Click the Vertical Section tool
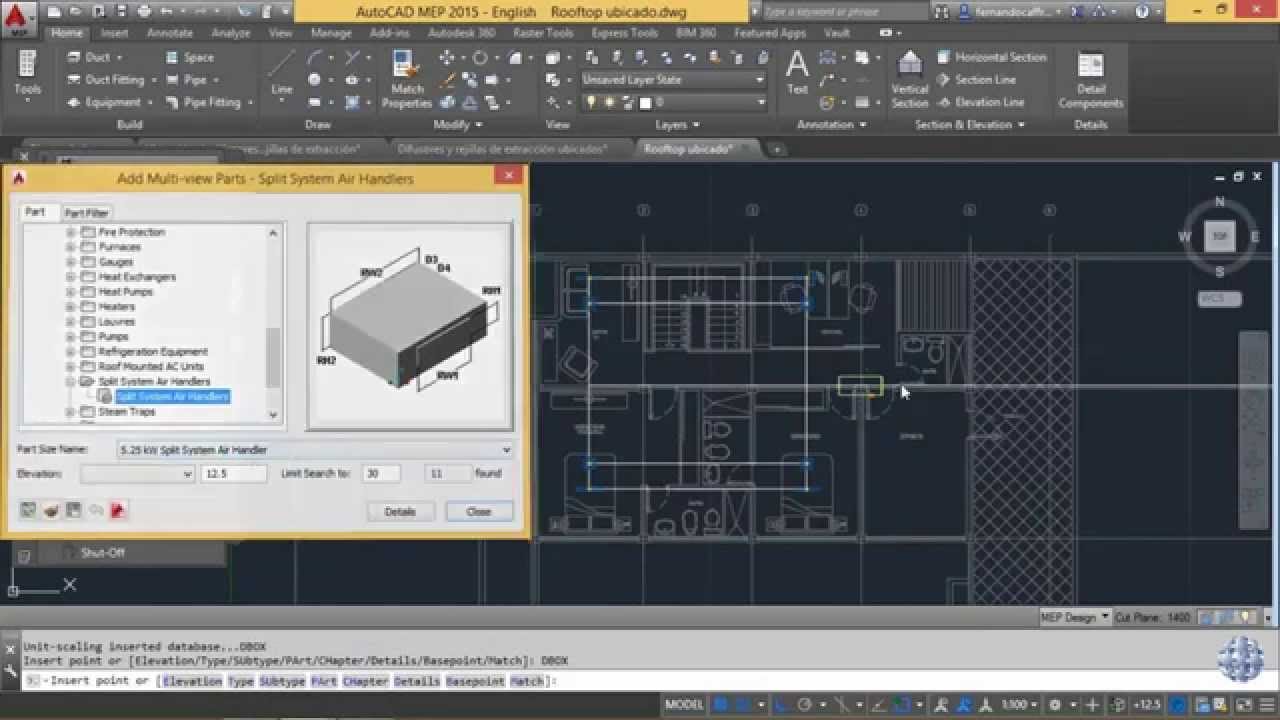 pos(910,80)
